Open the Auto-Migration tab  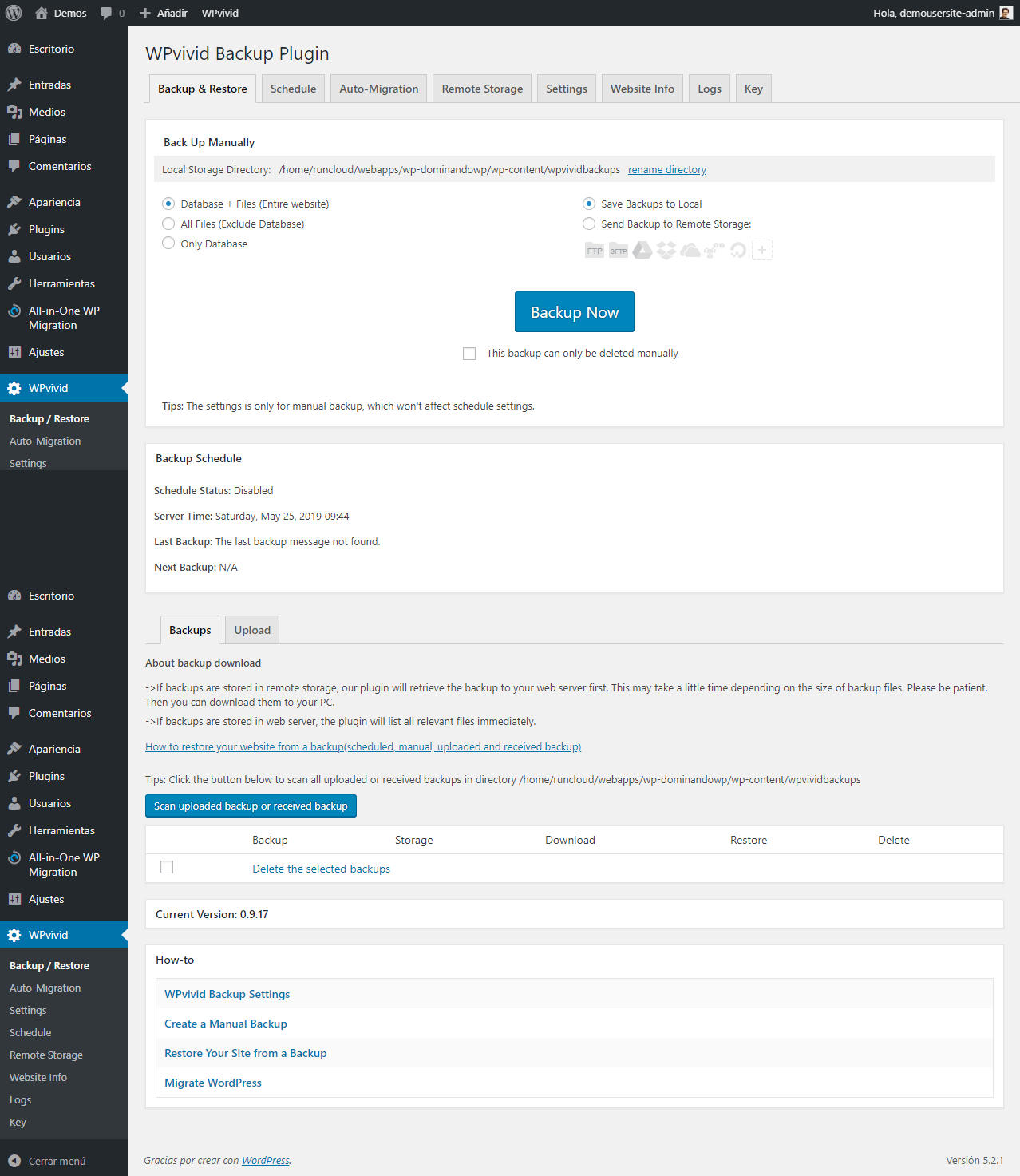pyautogui.click(x=379, y=89)
